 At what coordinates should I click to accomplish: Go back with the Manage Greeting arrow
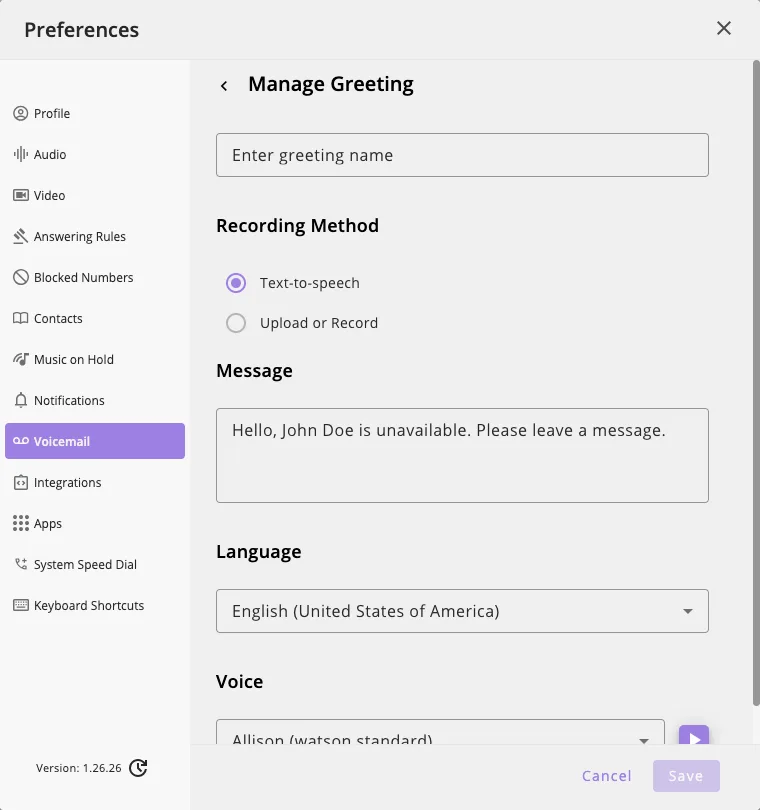[x=224, y=86]
